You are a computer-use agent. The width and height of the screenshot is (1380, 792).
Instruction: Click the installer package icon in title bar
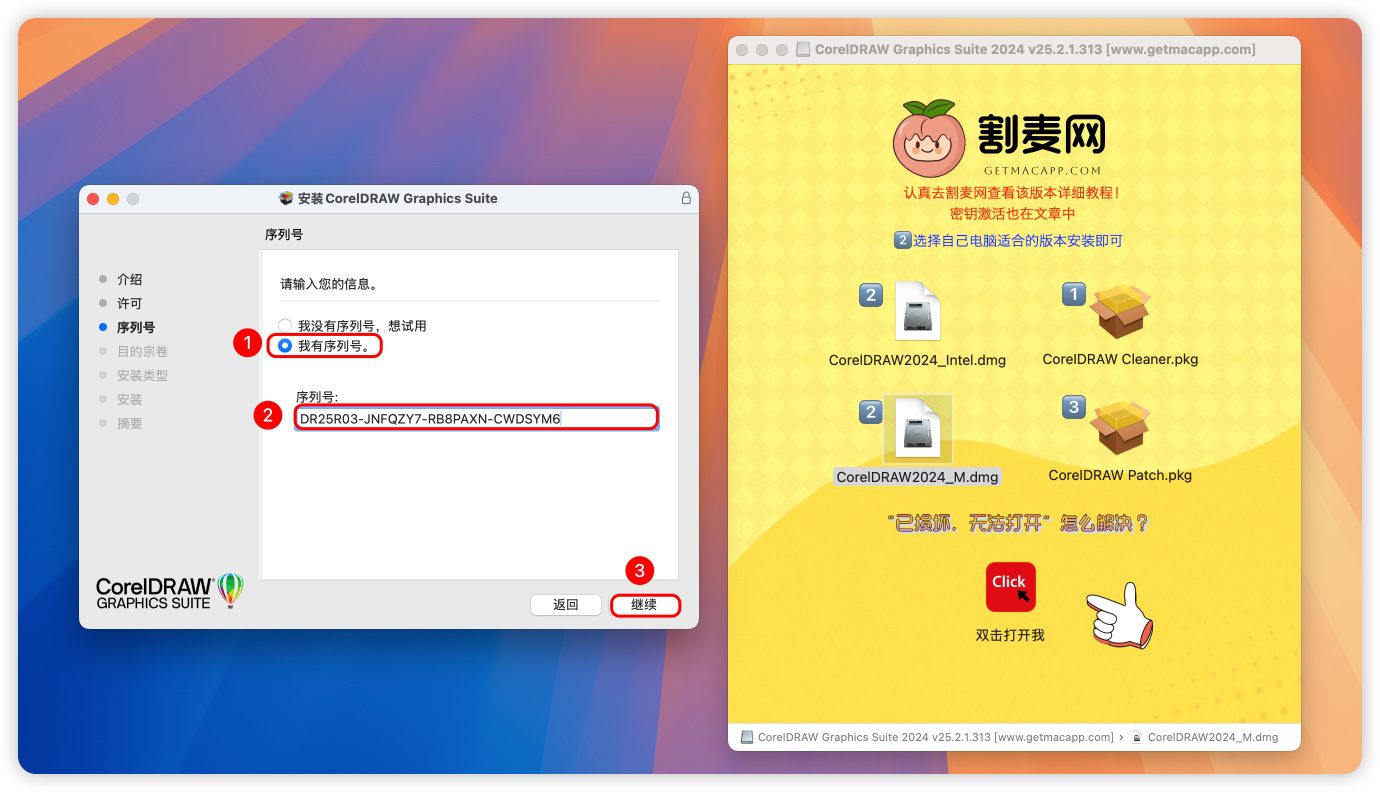[x=286, y=198]
